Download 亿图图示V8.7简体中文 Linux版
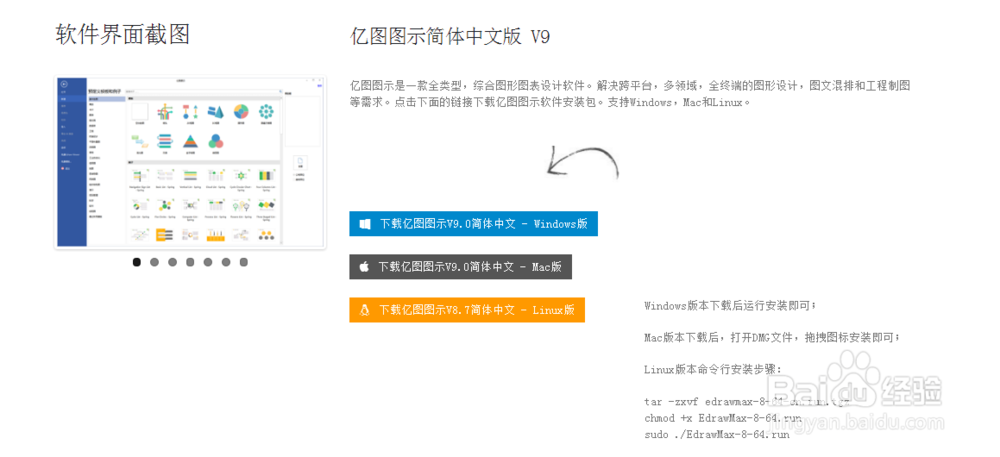This screenshot has width=1000, height=457. click(x=467, y=310)
